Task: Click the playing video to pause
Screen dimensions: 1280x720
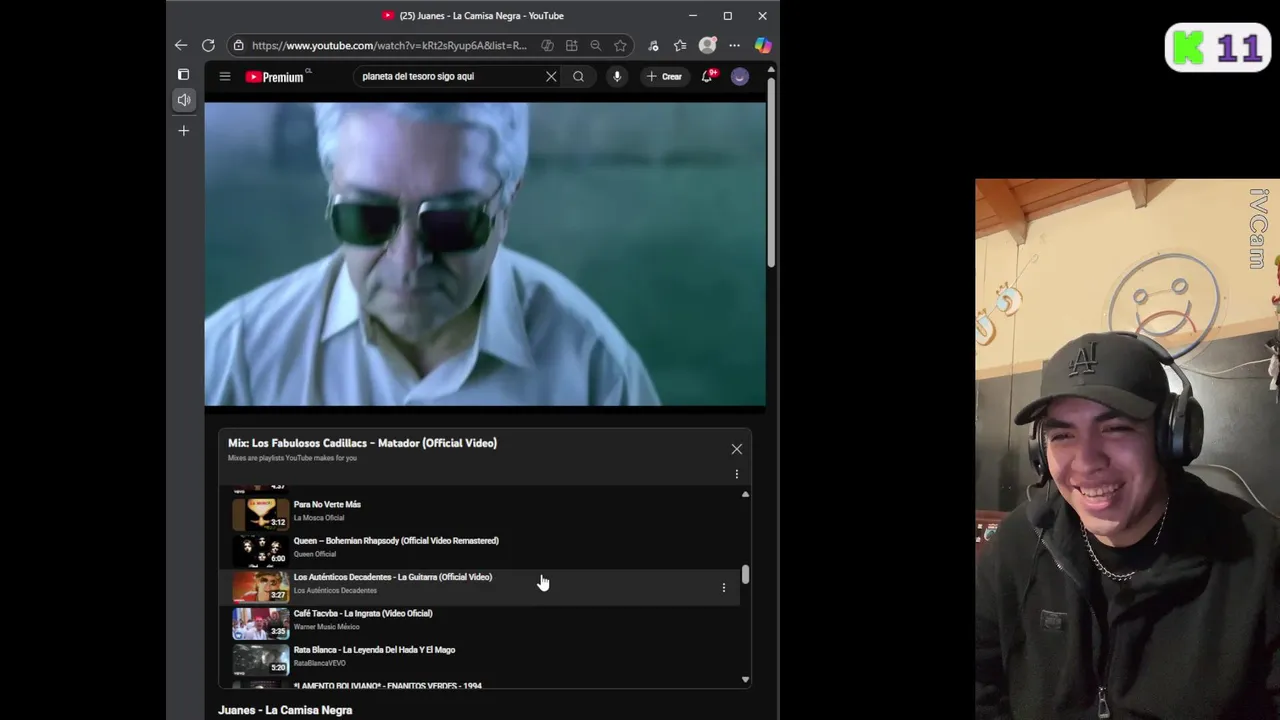Action: pyautogui.click(x=485, y=254)
